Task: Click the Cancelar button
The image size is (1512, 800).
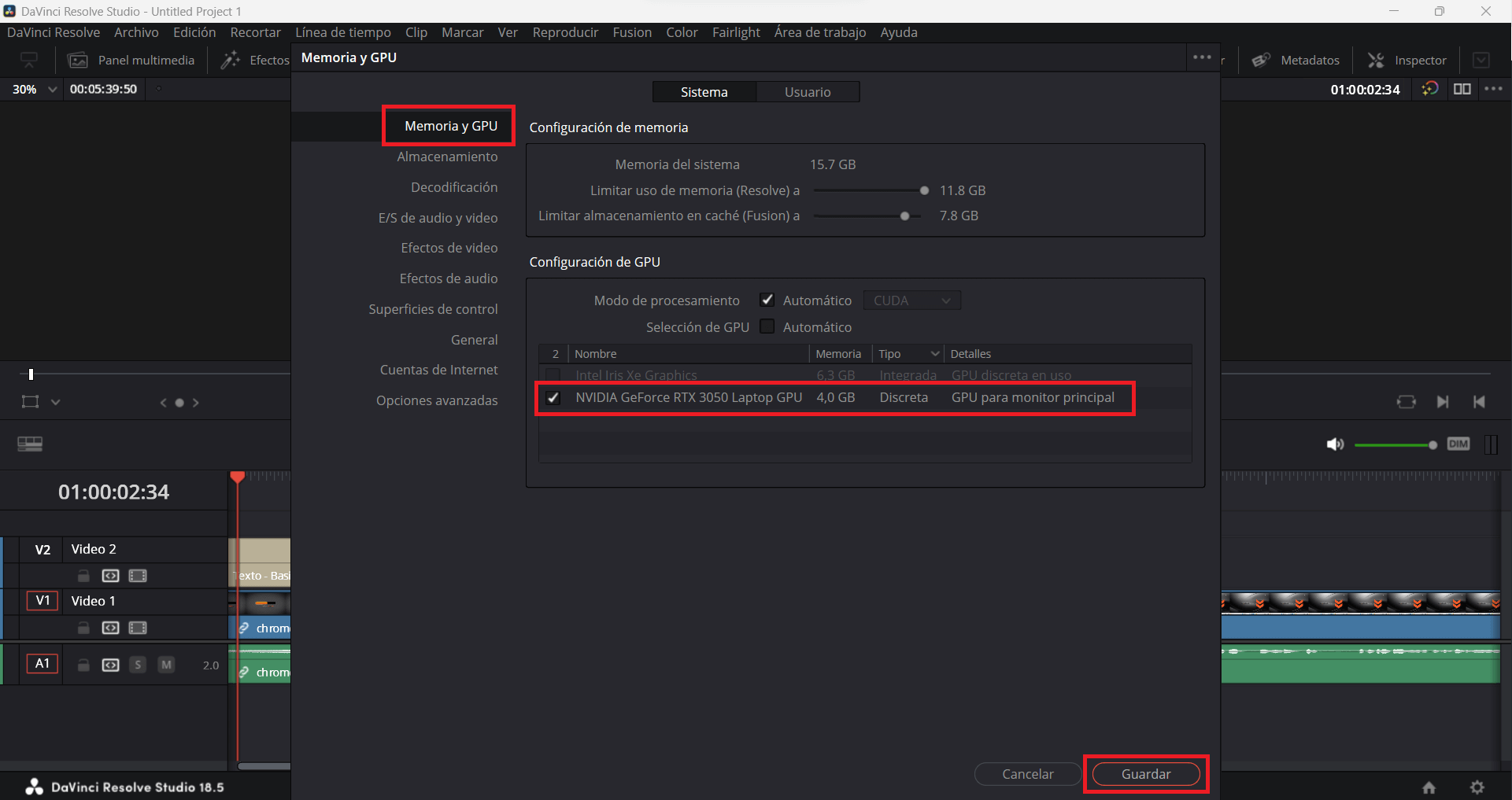Action: [1028, 774]
